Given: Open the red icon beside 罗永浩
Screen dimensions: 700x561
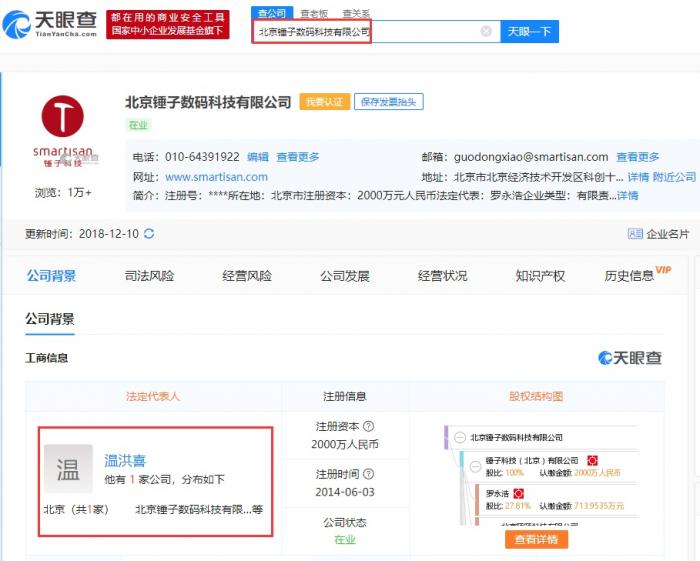Looking at the screenshot, I should pyautogui.click(x=518, y=493).
